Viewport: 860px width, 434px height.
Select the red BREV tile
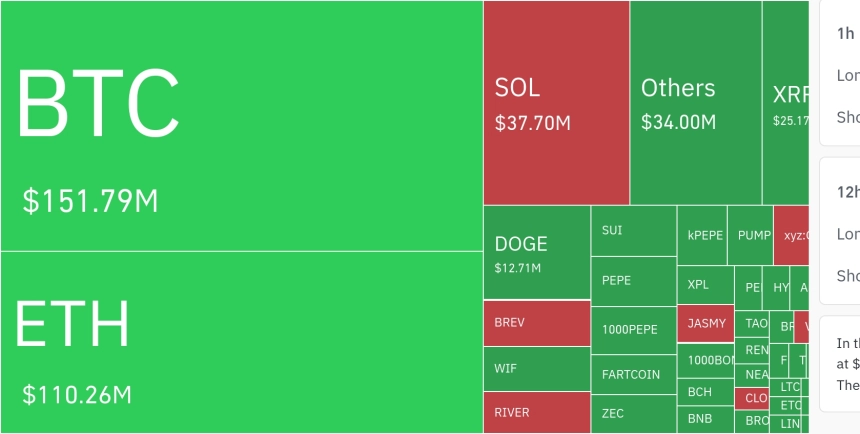(536, 323)
